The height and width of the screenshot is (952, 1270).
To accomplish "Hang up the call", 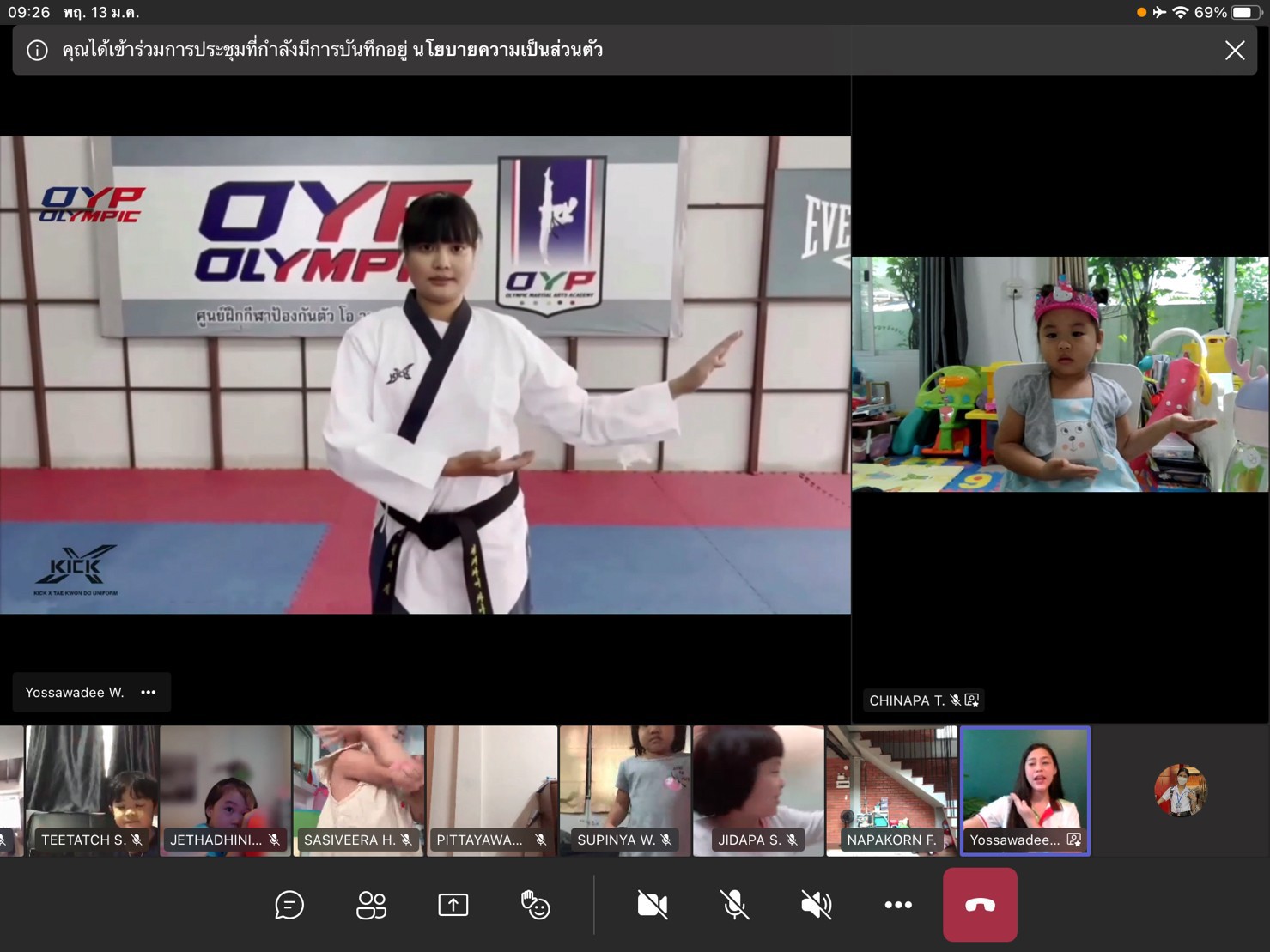I will (x=980, y=905).
